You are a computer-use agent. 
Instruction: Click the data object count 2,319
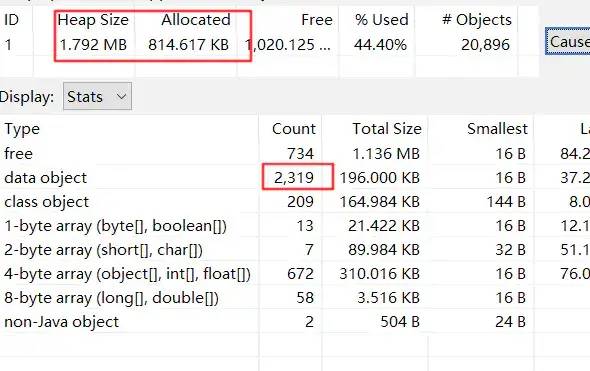294,178
